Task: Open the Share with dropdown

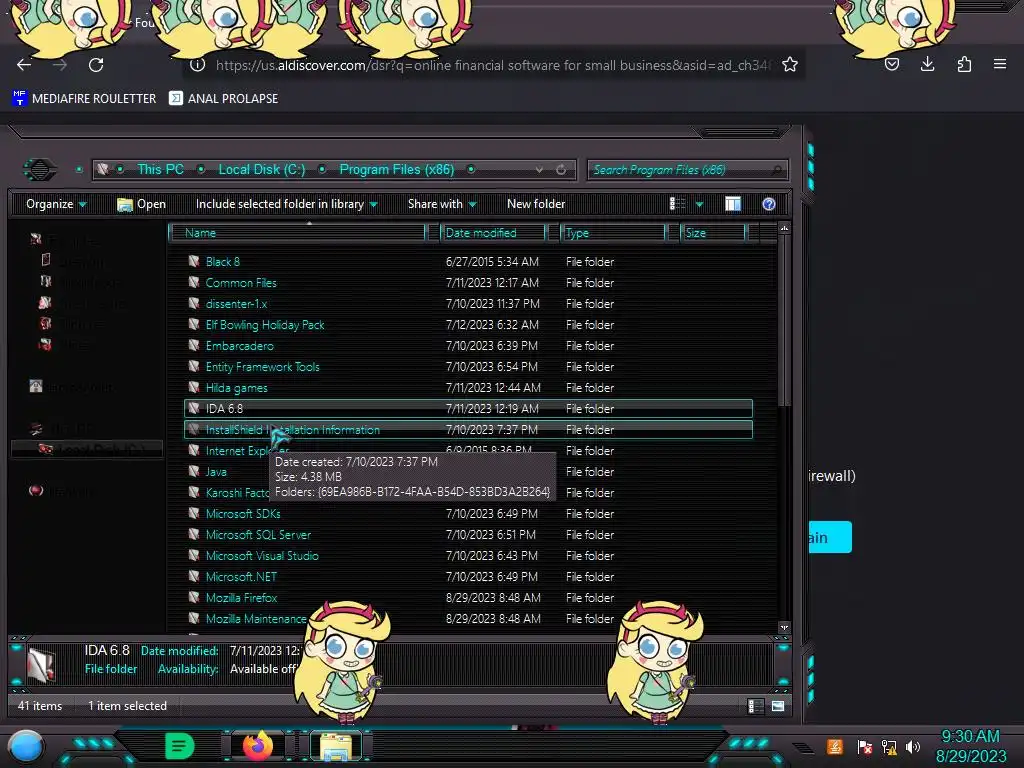Action: (x=442, y=204)
